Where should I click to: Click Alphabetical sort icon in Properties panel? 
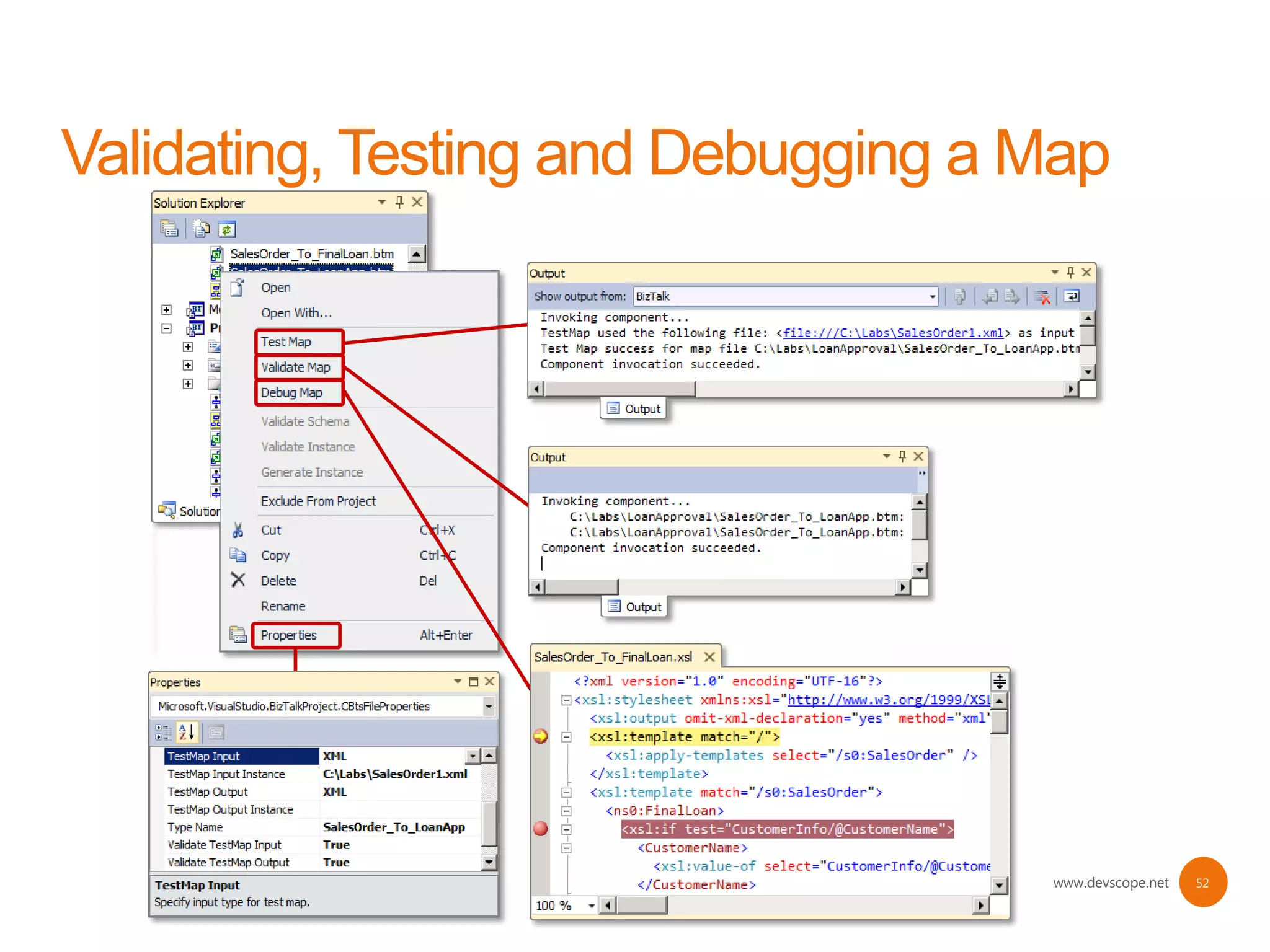[187, 733]
